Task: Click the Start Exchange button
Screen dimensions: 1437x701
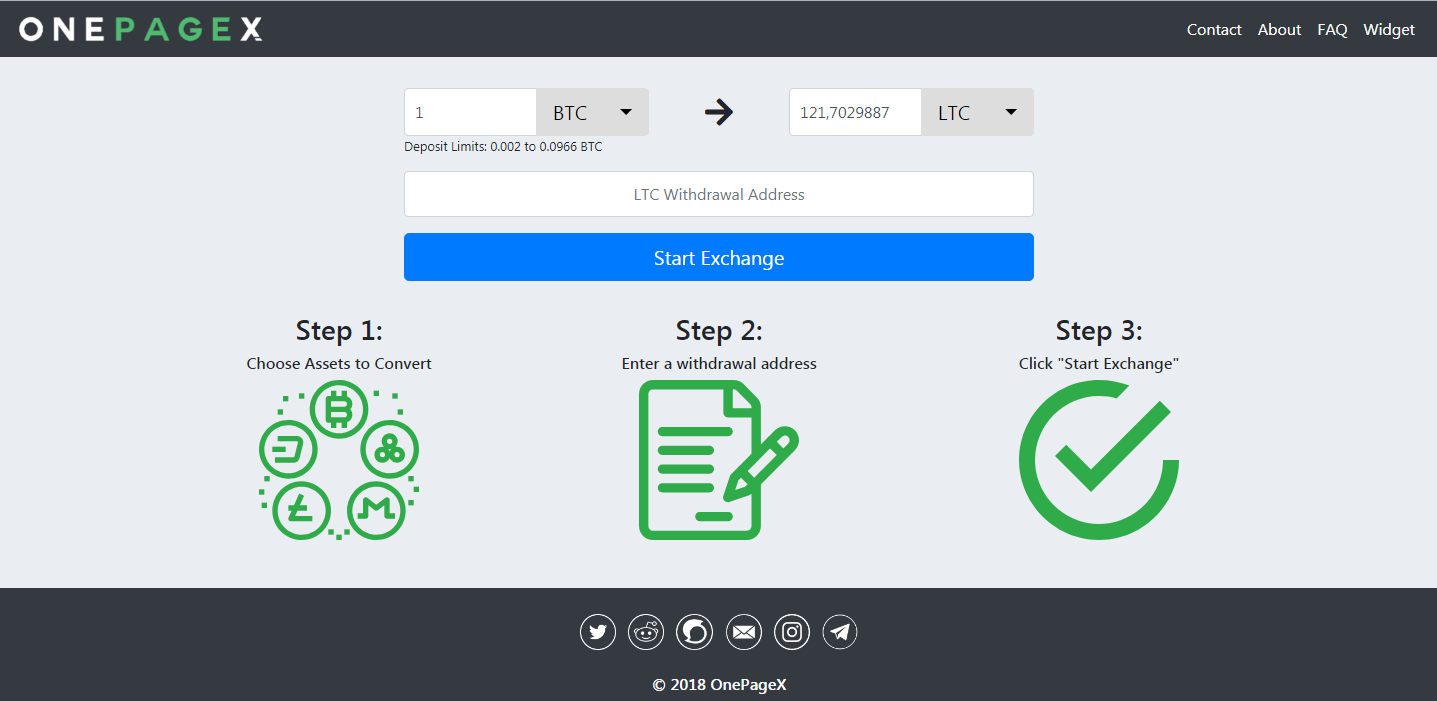Action: pos(719,257)
